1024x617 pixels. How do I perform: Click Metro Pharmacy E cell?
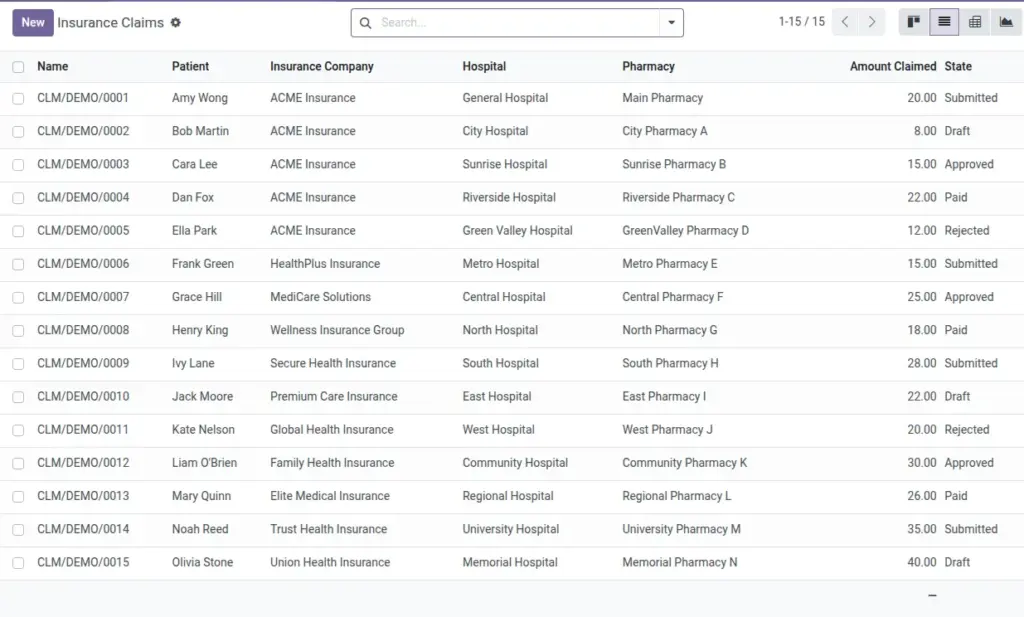pyautogui.click(x=669, y=264)
